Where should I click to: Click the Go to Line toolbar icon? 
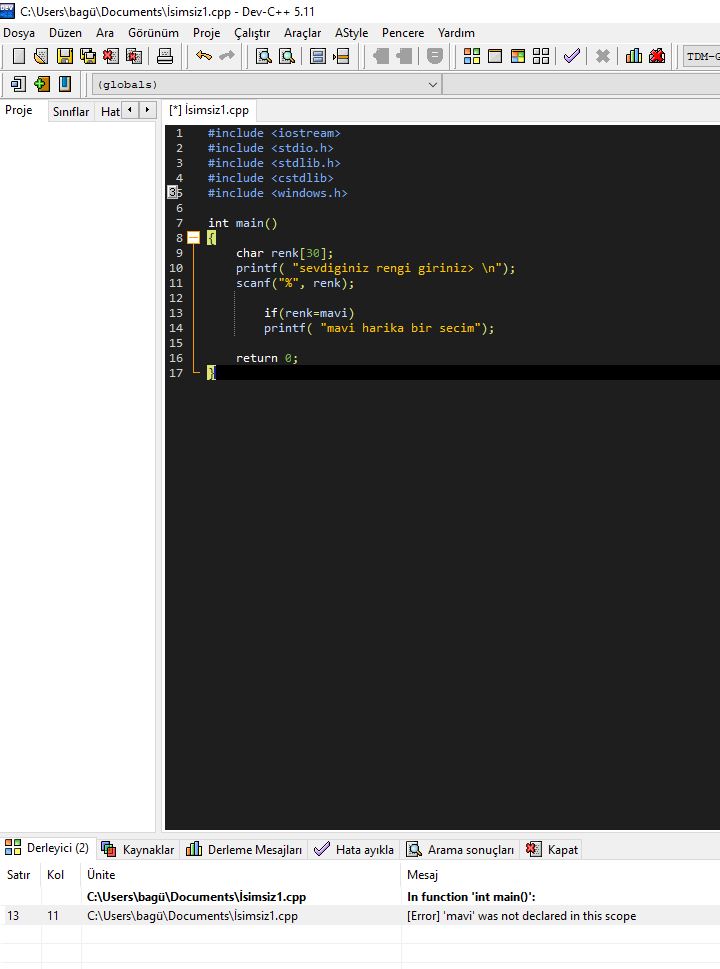(x=341, y=56)
